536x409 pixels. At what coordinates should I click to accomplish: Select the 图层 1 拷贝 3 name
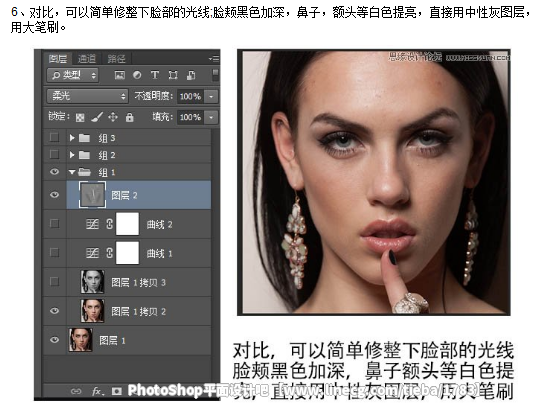138,282
